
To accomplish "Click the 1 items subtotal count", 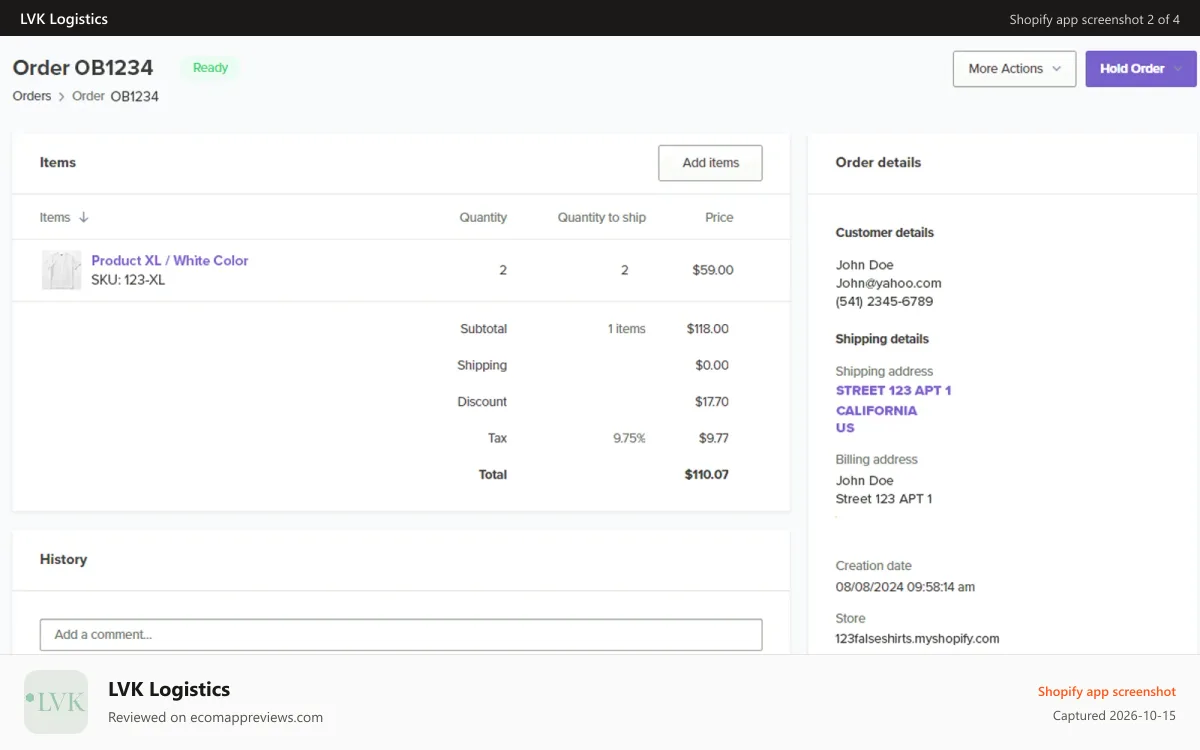I will pos(627,328).
